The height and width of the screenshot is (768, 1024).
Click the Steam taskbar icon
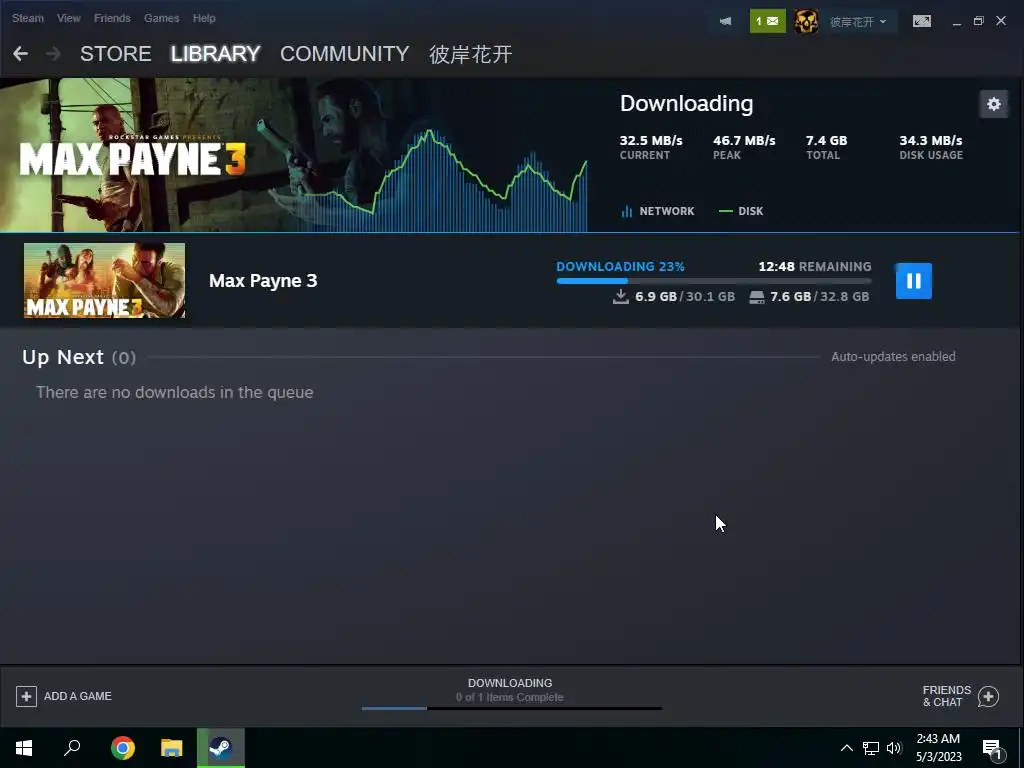pyautogui.click(x=221, y=748)
